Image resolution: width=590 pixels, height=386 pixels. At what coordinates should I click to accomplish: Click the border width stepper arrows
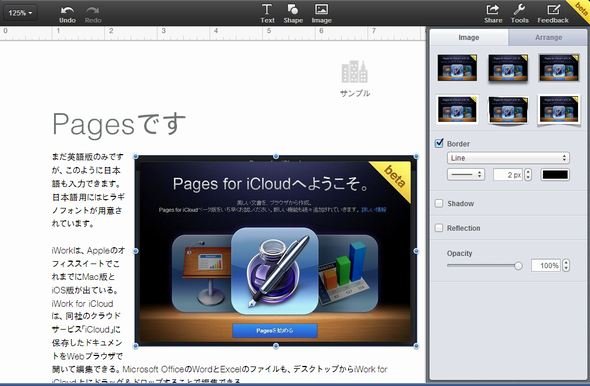click(x=528, y=175)
